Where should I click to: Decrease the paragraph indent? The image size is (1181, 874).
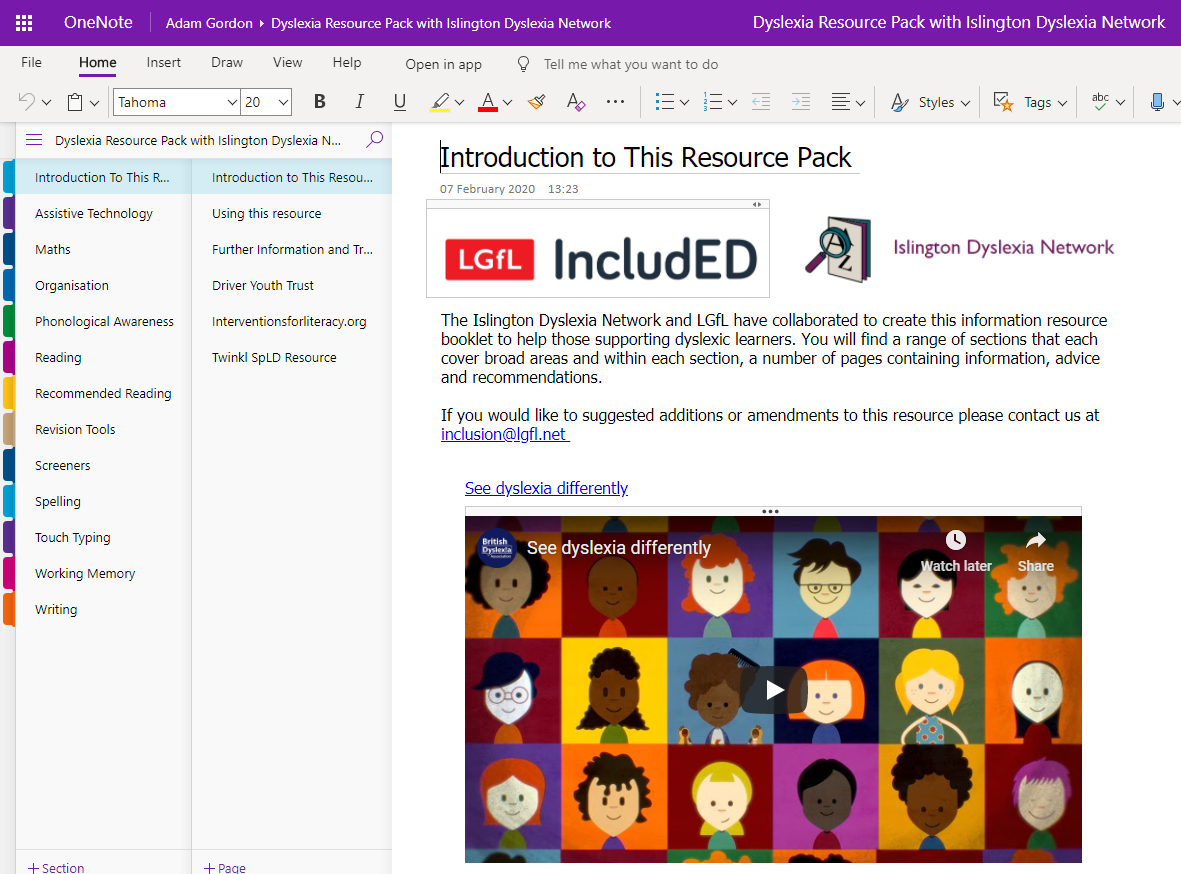761,102
